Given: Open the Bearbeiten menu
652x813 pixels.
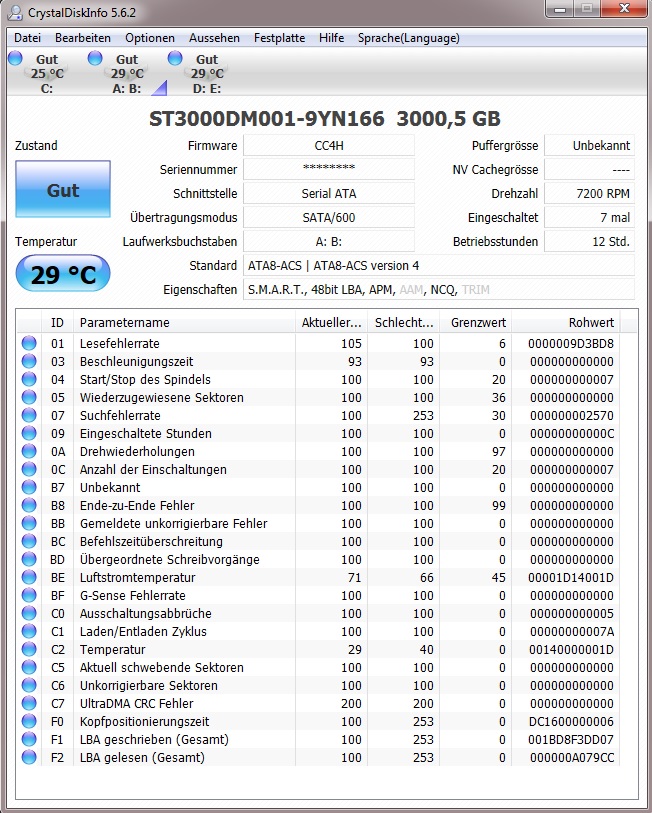Looking at the screenshot, I should pyautogui.click(x=83, y=38).
